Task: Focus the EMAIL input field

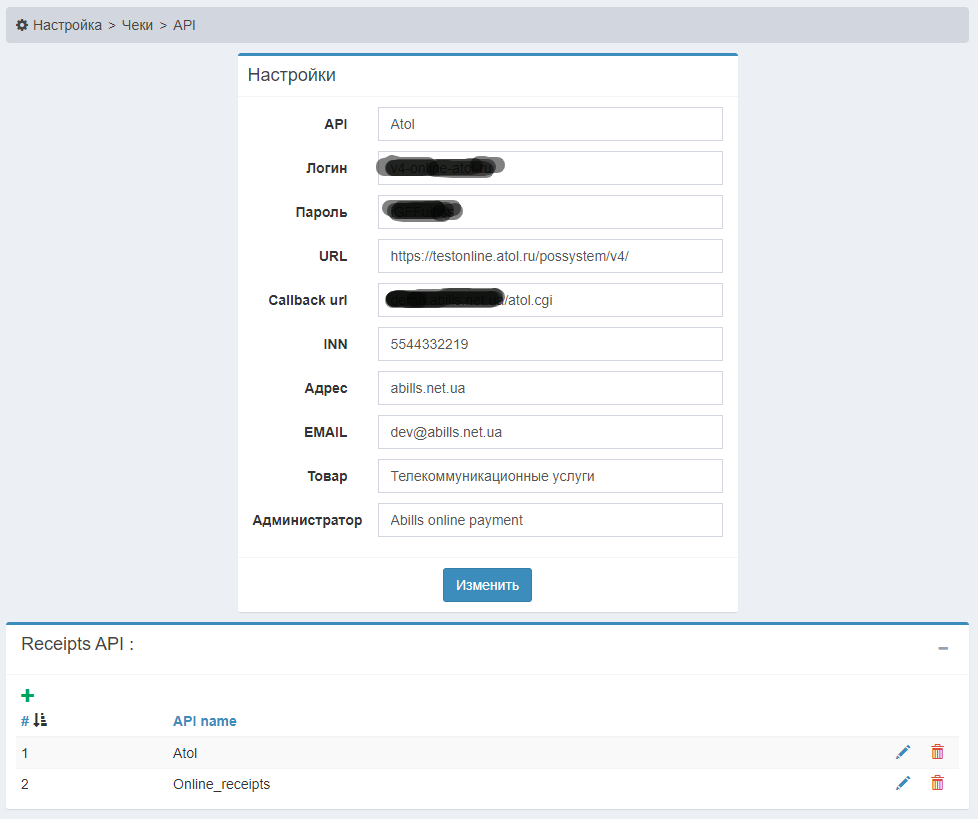Action: [x=550, y=432]
